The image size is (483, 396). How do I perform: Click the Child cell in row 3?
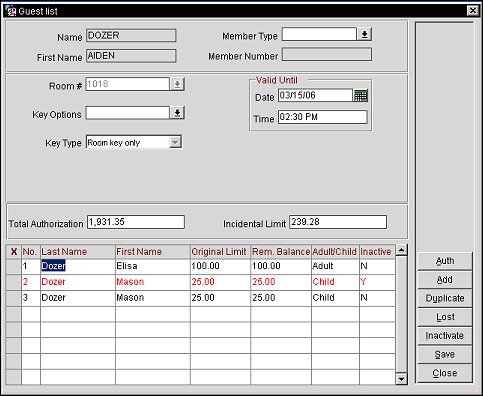tap(335, 298)
